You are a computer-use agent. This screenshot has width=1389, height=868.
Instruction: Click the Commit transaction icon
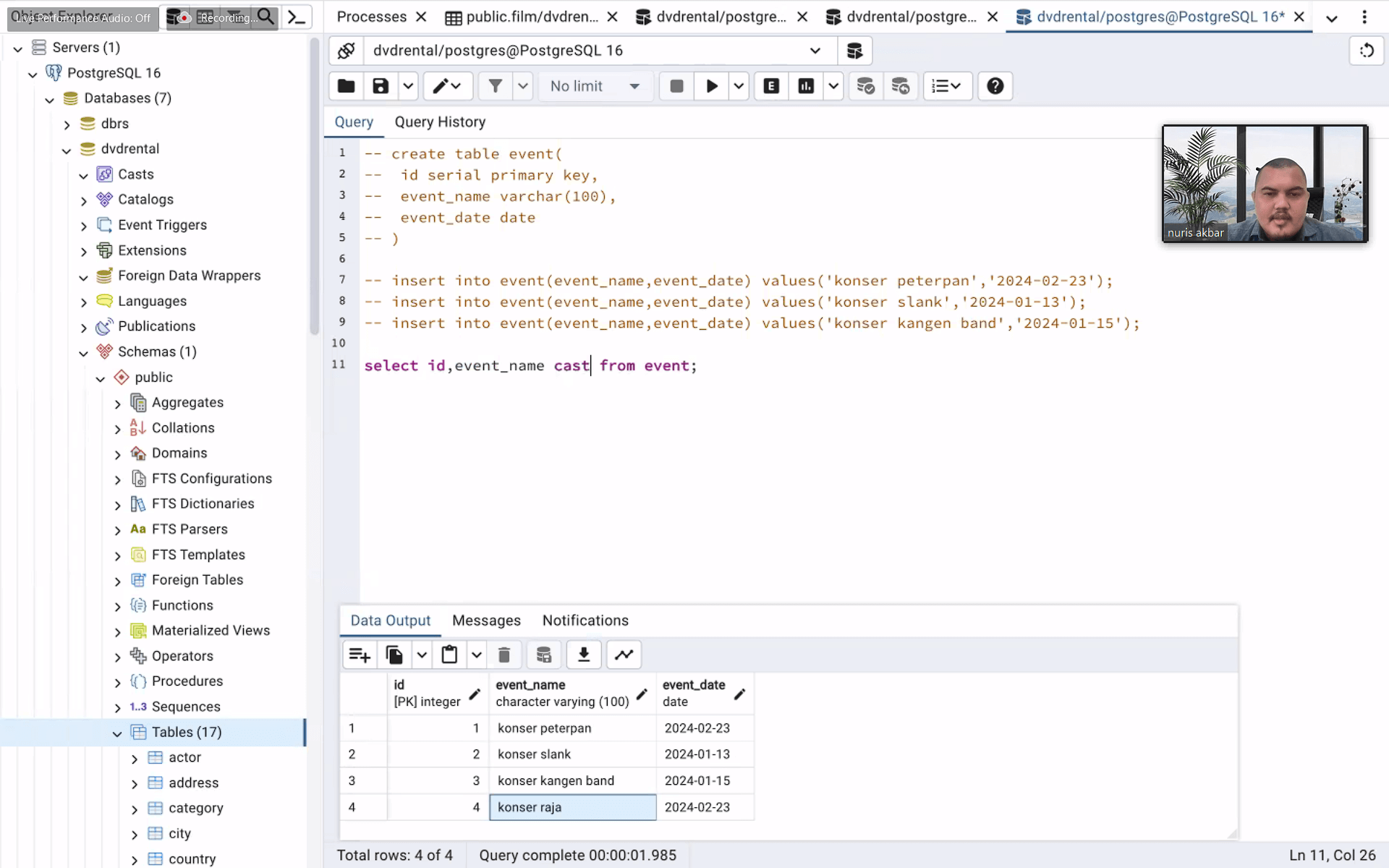click(x=865, y=86)
